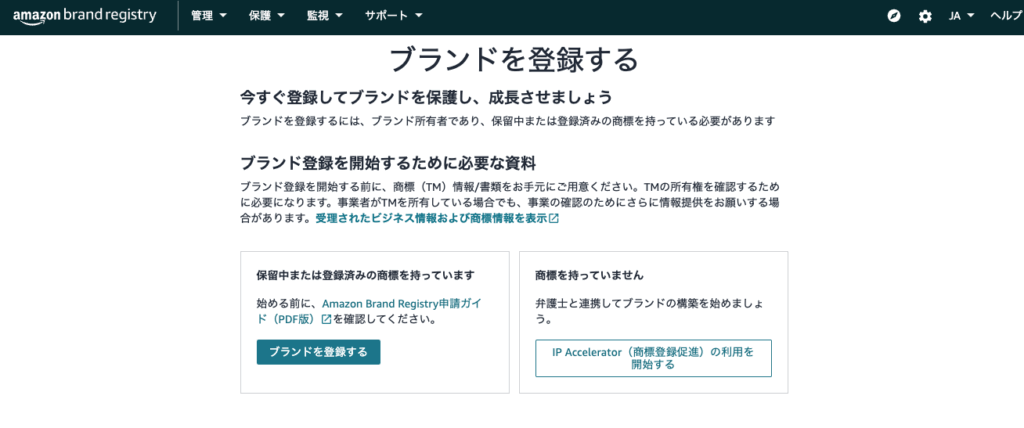Image resolution: width=1024 pixels, height=428 pixels.
Task: Open the ヘルプ link
Action: click(x=1006, y=16)
